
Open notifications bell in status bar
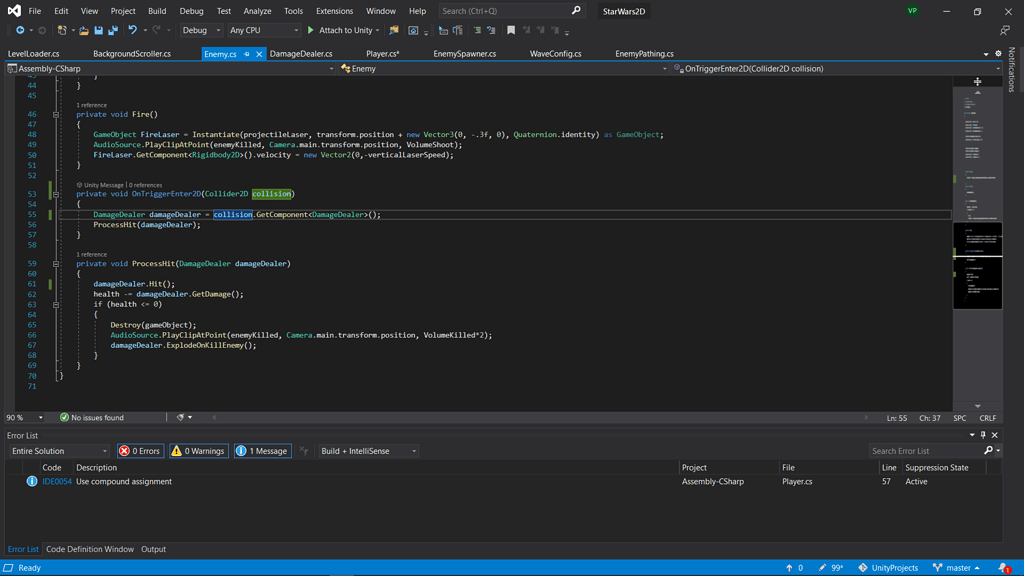pos(1004,568)
